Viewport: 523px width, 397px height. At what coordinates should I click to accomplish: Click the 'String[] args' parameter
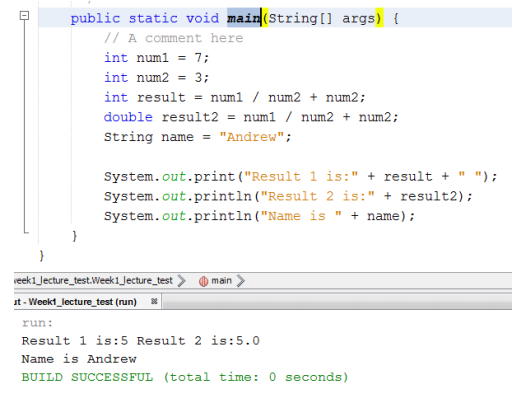click(x=322, y=18)
